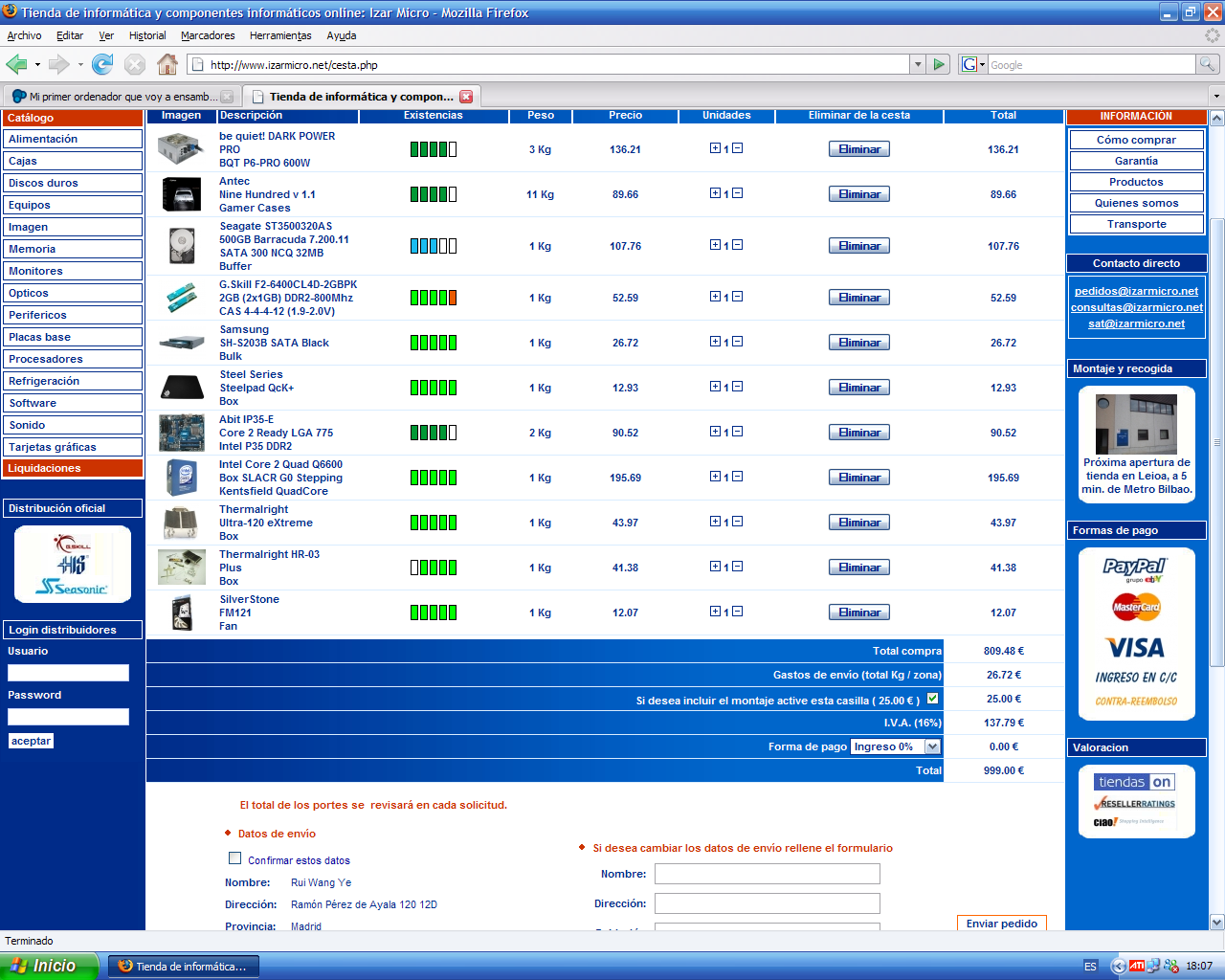1225x980 pixels.
Task: Decrease units for SilverStone FM121
Action: coord(737,612)
